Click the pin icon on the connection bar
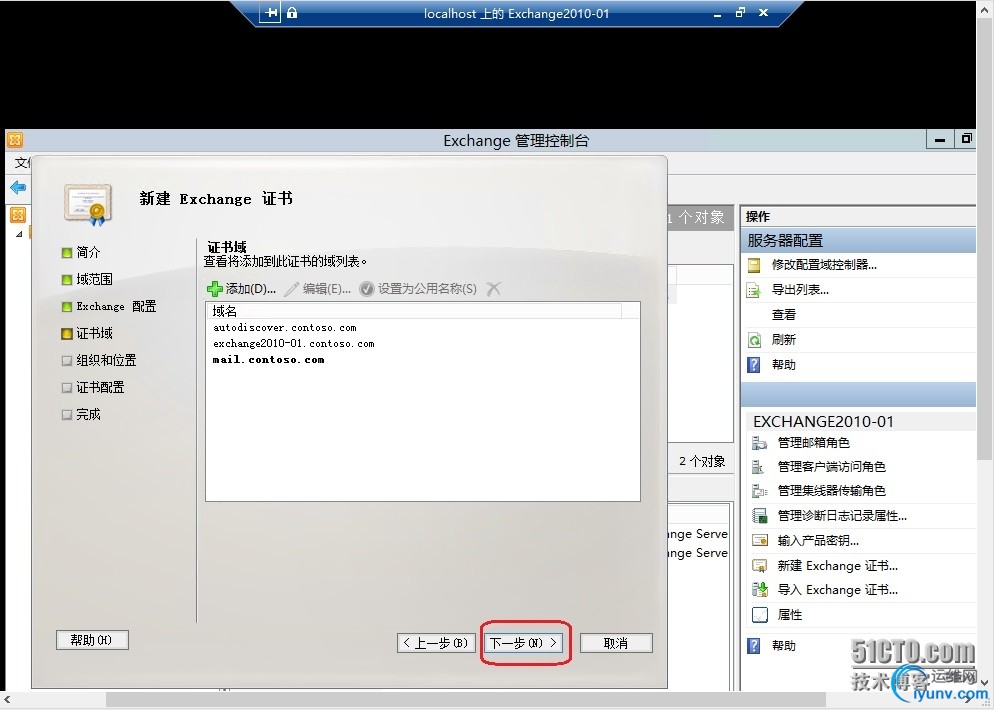Viewport: 994px width, 710px height. click(x=271, y=13)
